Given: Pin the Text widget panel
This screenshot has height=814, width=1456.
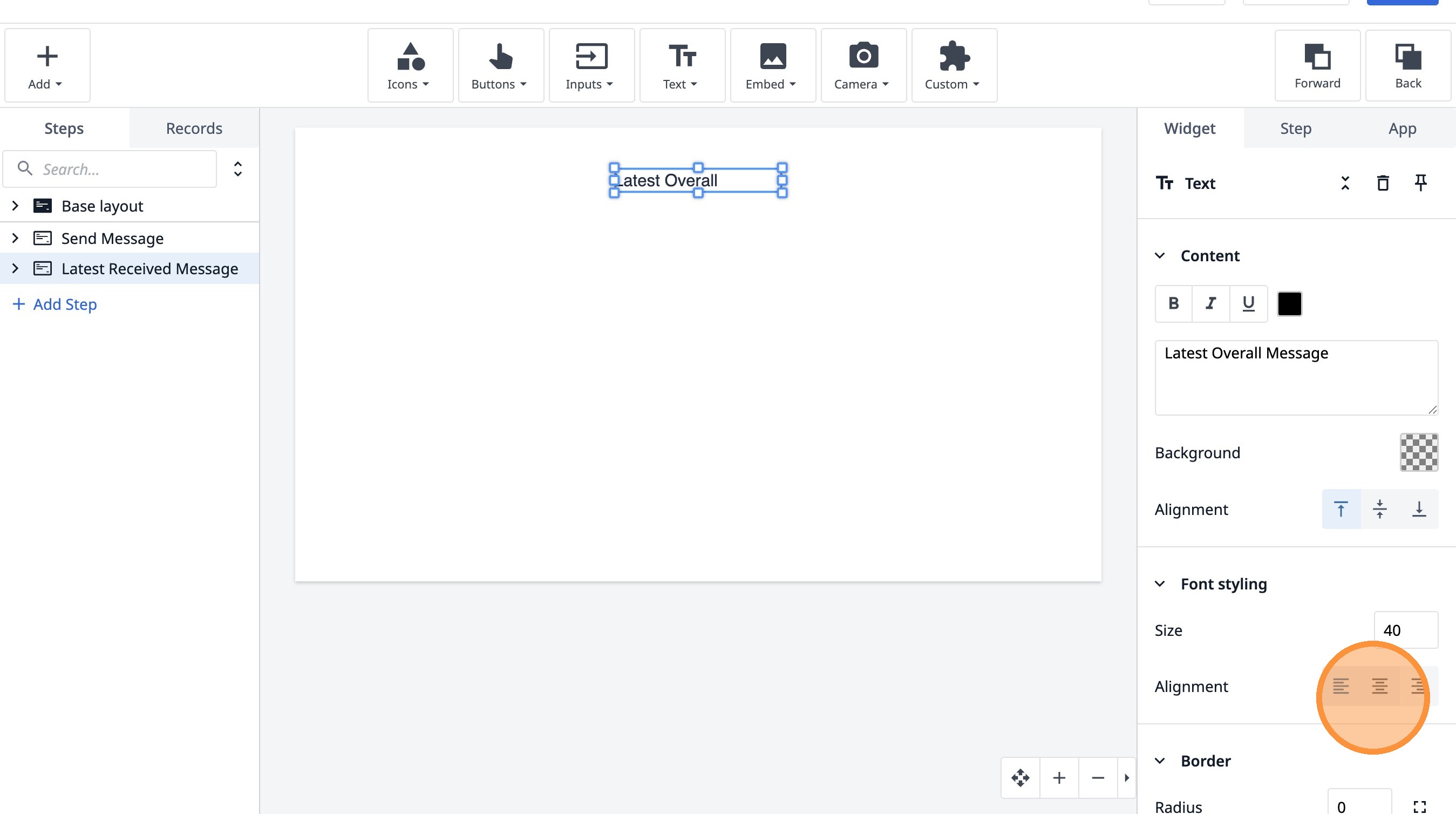Looking at the screenshot, I should click(1420, 183).
